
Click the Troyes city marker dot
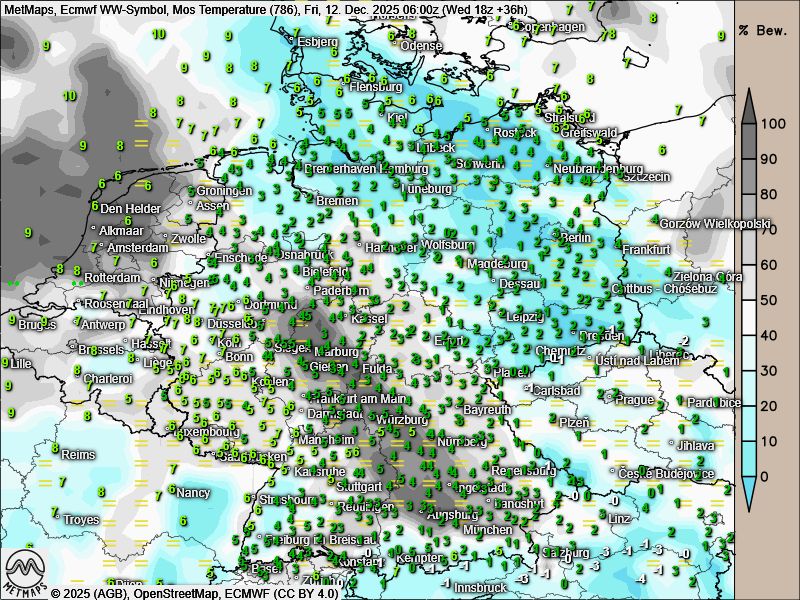[58, 520]
